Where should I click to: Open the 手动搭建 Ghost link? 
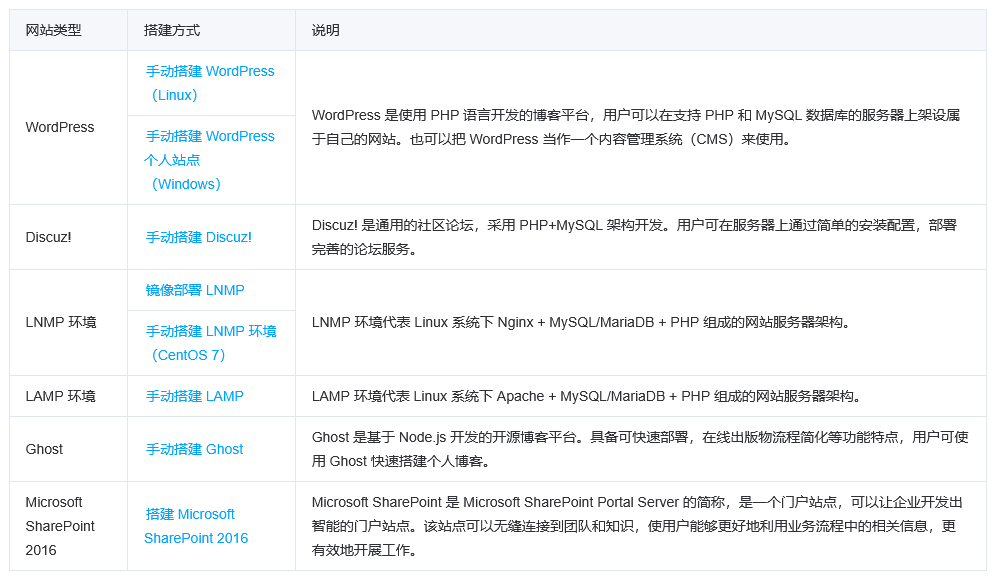194,449
